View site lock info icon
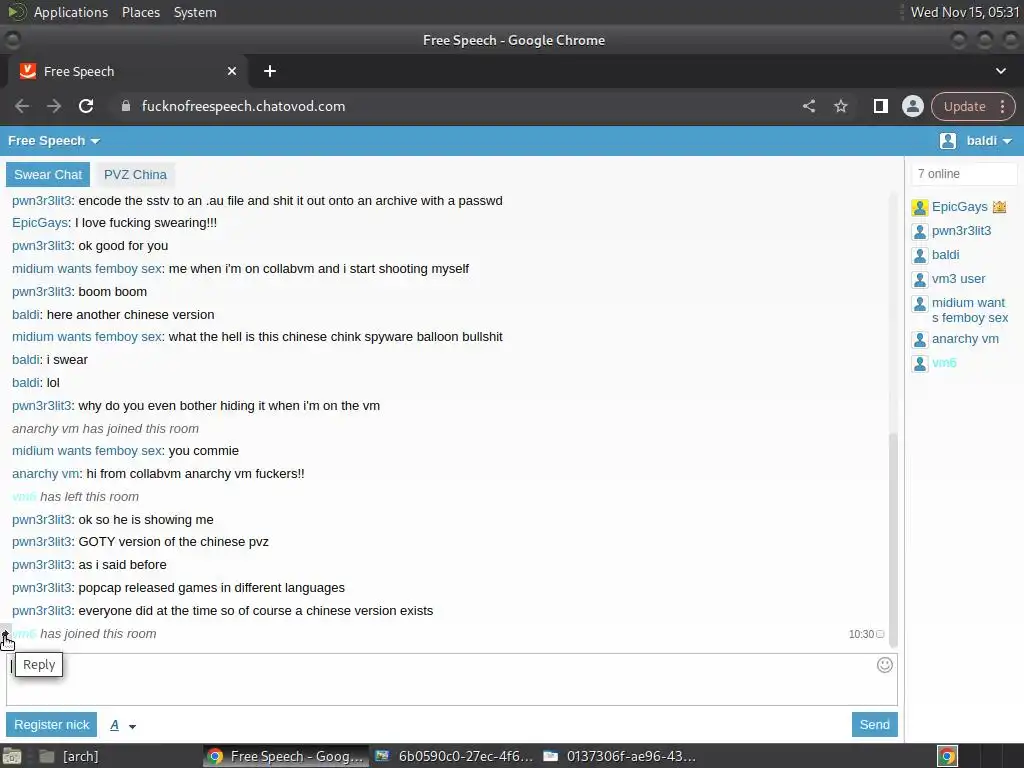The width and height of the screenshot is (1024, 768). coord(126,106)
